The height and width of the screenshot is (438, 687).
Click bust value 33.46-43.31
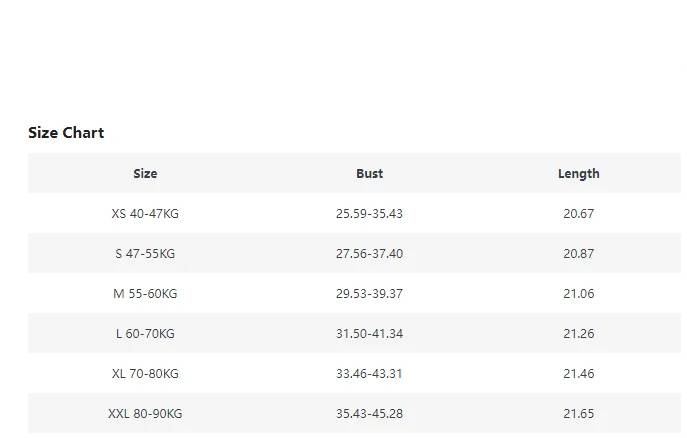[369, 373]
